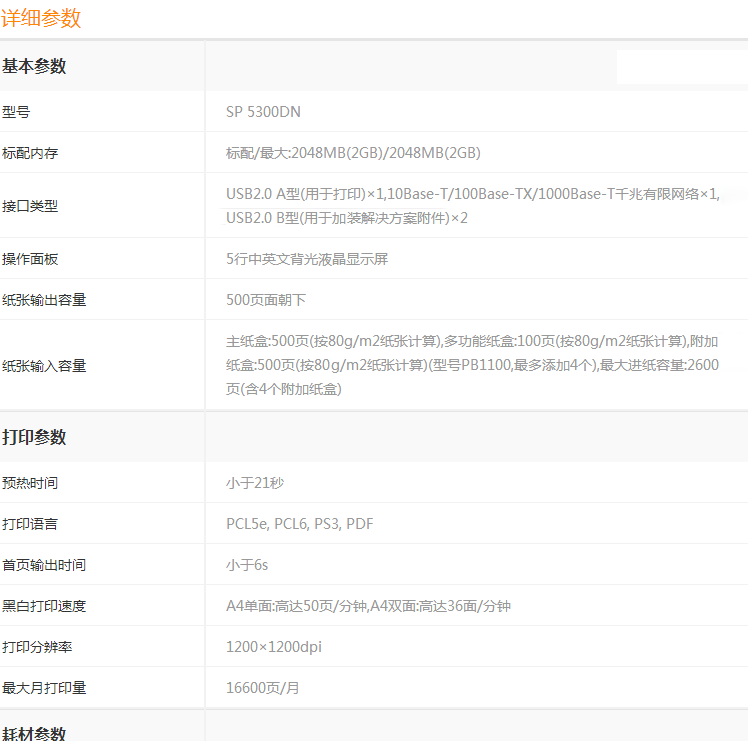Select the 1200×1200dpi value

pos(274,647)
